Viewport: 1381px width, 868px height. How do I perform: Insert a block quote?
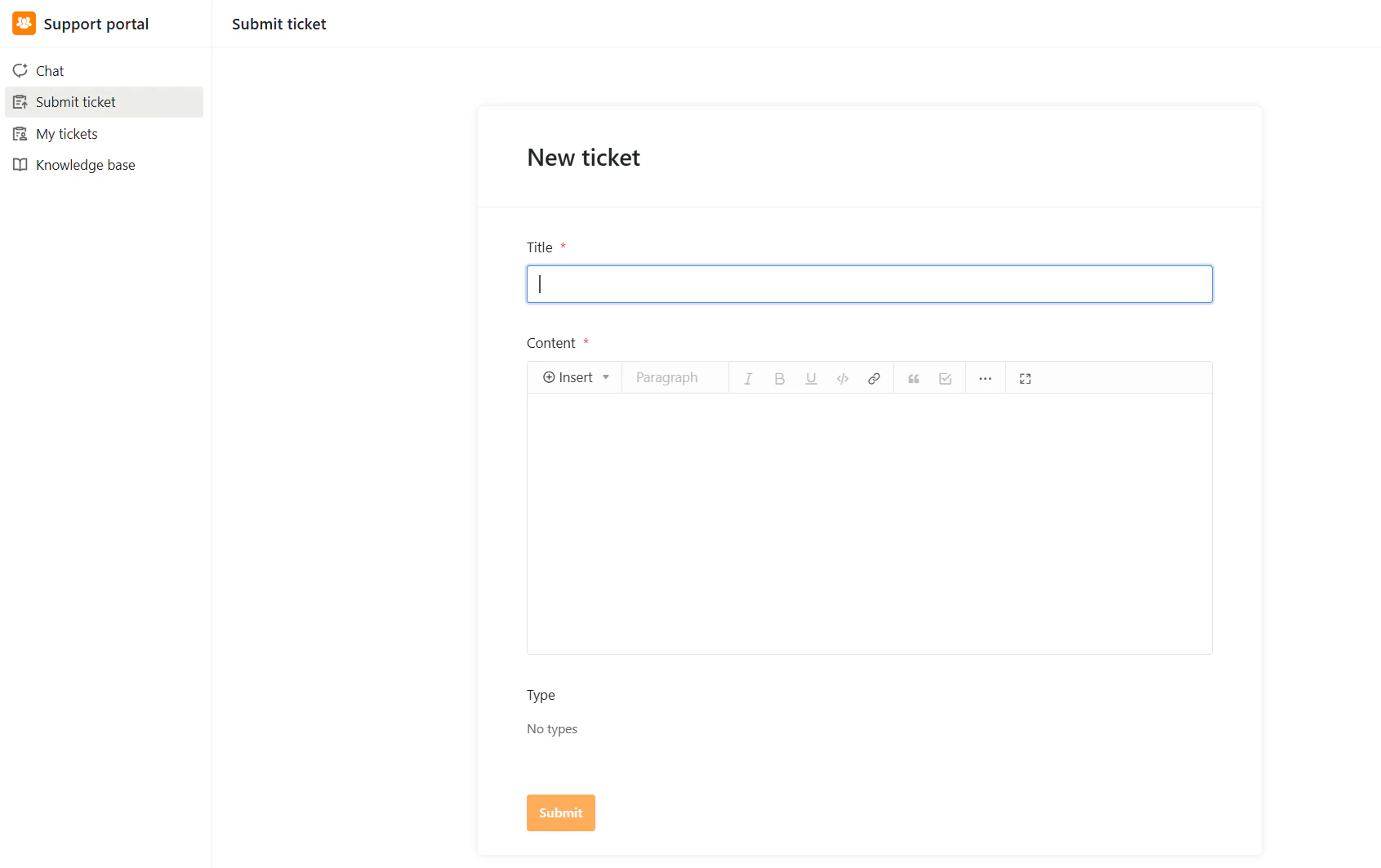pos(914,378)
